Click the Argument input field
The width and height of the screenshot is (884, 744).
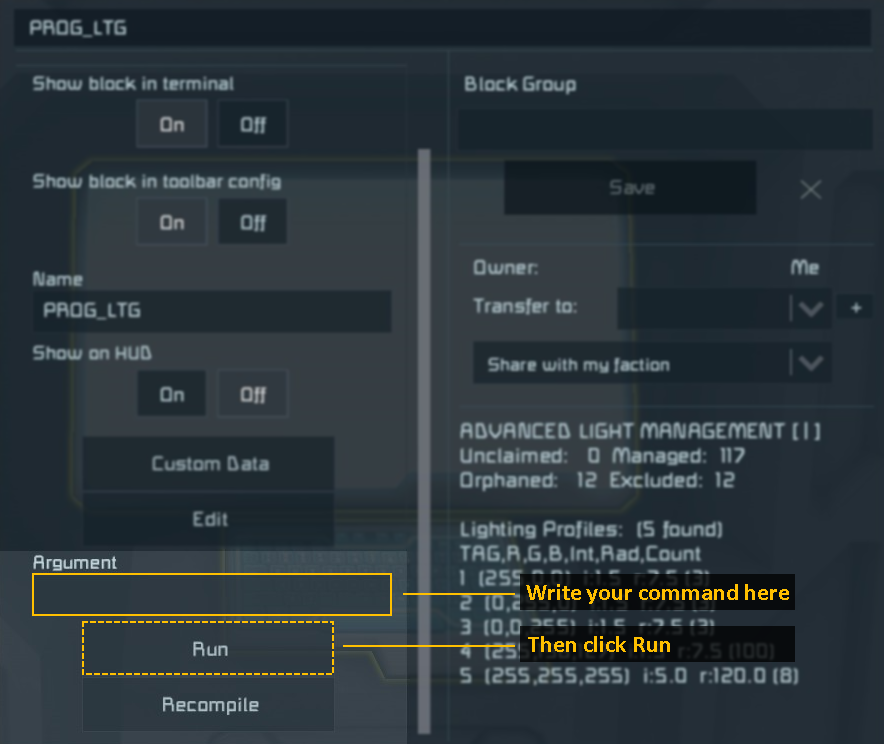211,595
